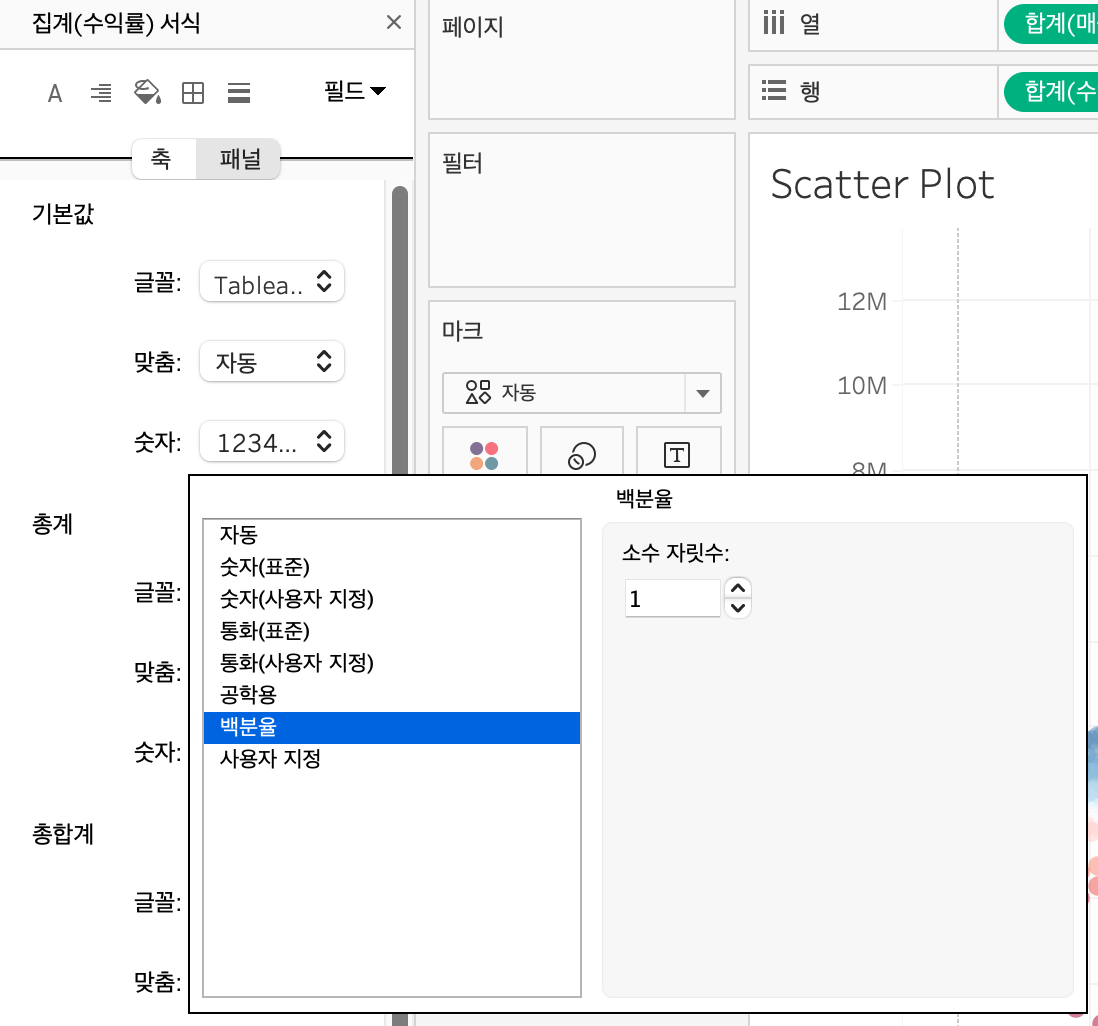1098x1026 pixels.
Task: Click the 12M axis label
Action: point(862,302)
